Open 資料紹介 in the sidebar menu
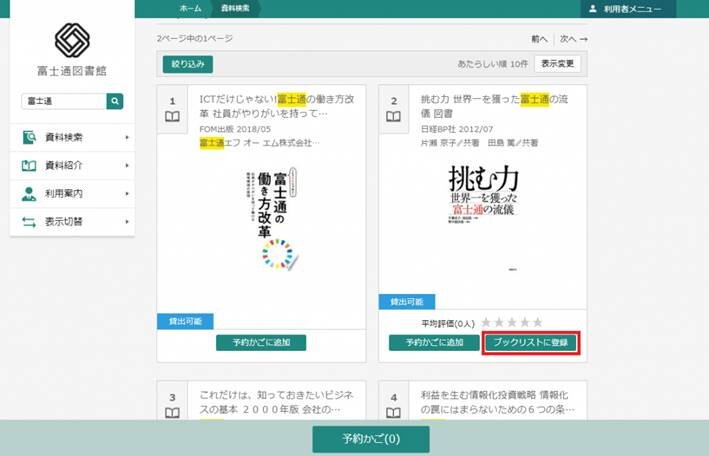The height and width of the screenshot is (456, 709). tap(72, 166)
